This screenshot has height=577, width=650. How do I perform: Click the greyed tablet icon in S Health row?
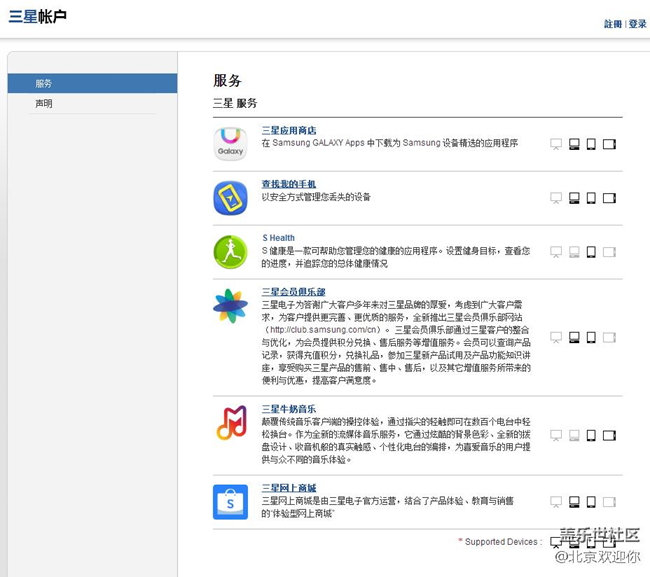(609, 252)
